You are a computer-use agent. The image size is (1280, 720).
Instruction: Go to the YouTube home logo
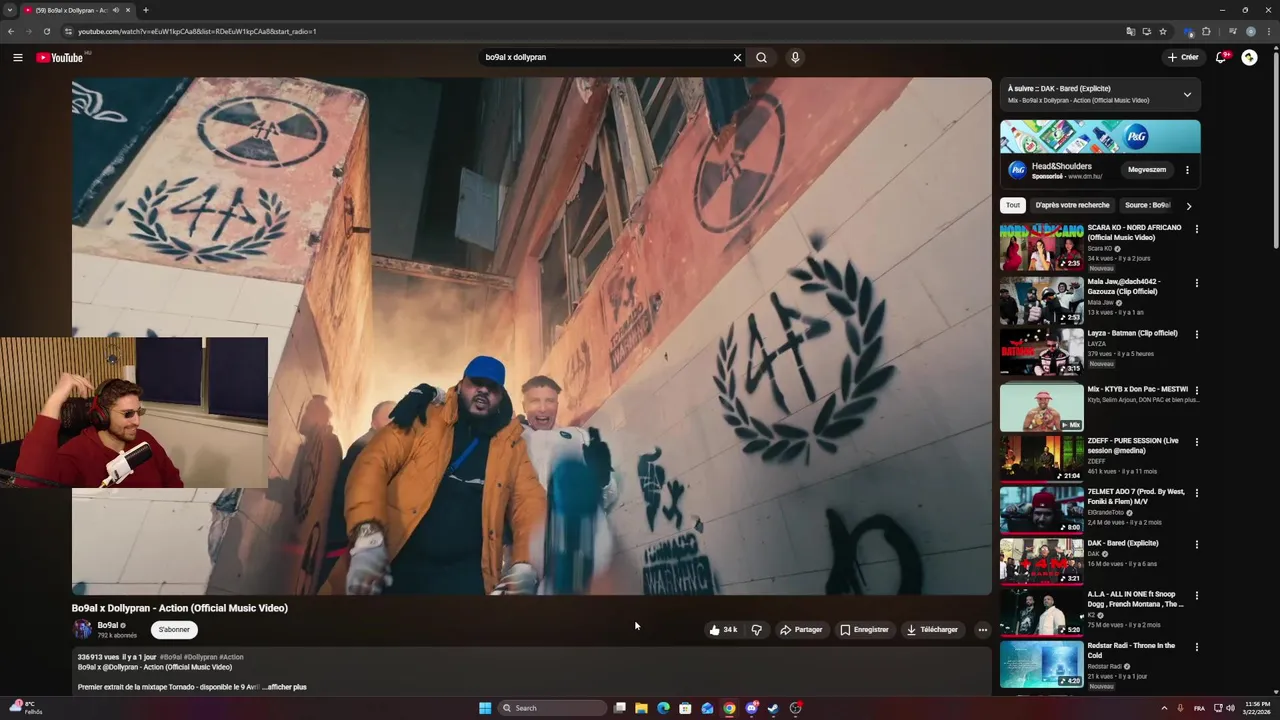(x=60, y=57)
